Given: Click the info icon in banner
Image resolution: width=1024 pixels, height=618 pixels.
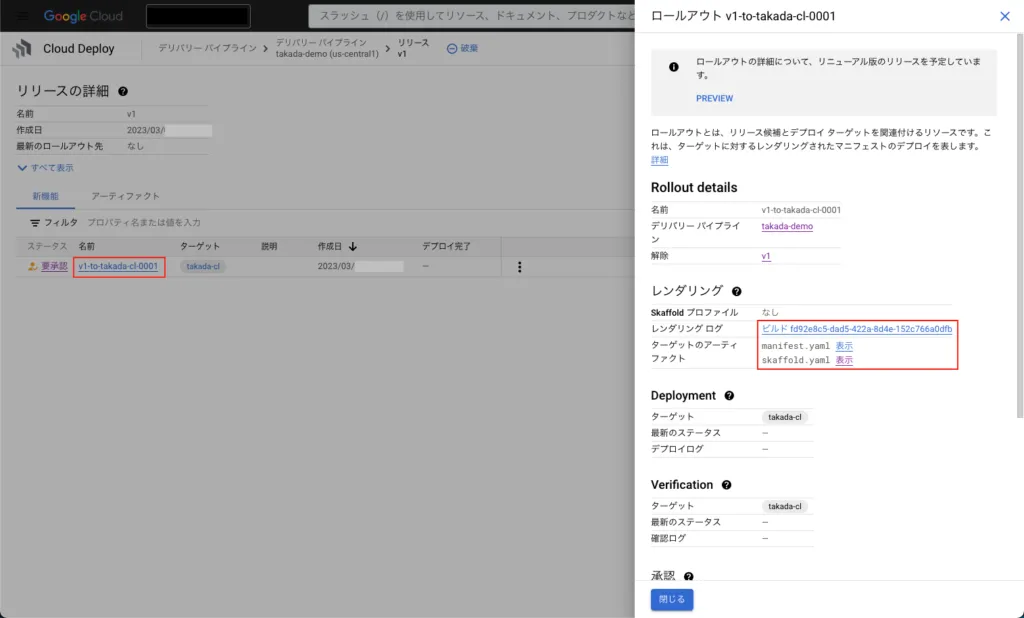Looking at the screenshot, I should tap(673, 67).
